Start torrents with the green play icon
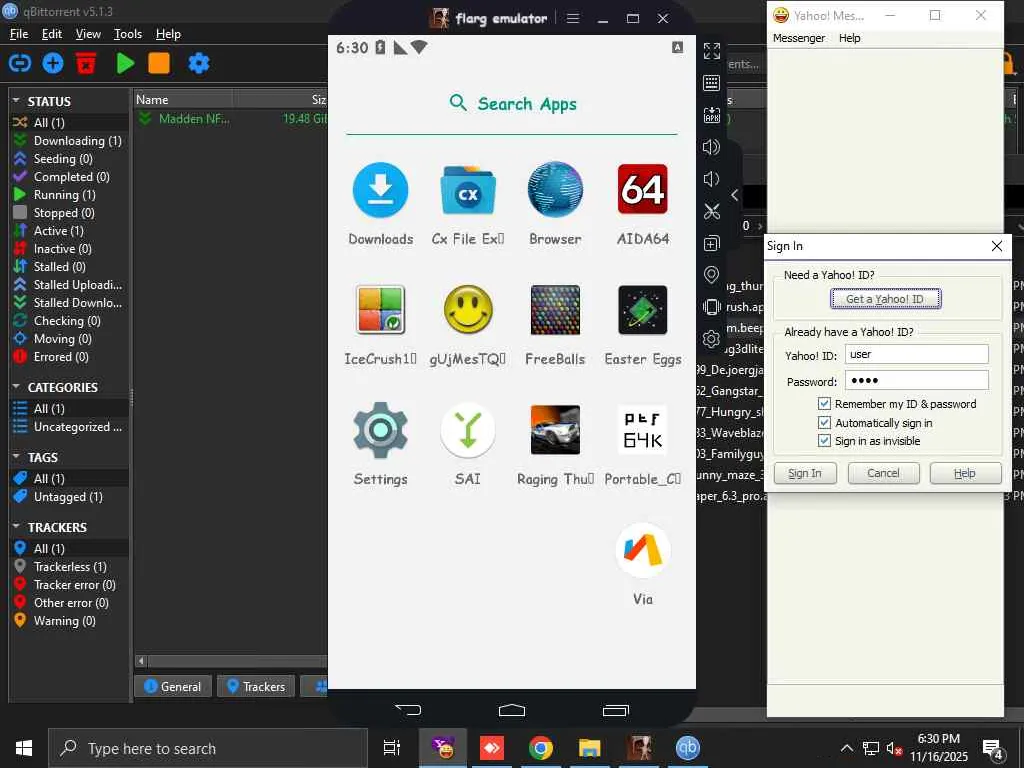 [x=125, y=63]
